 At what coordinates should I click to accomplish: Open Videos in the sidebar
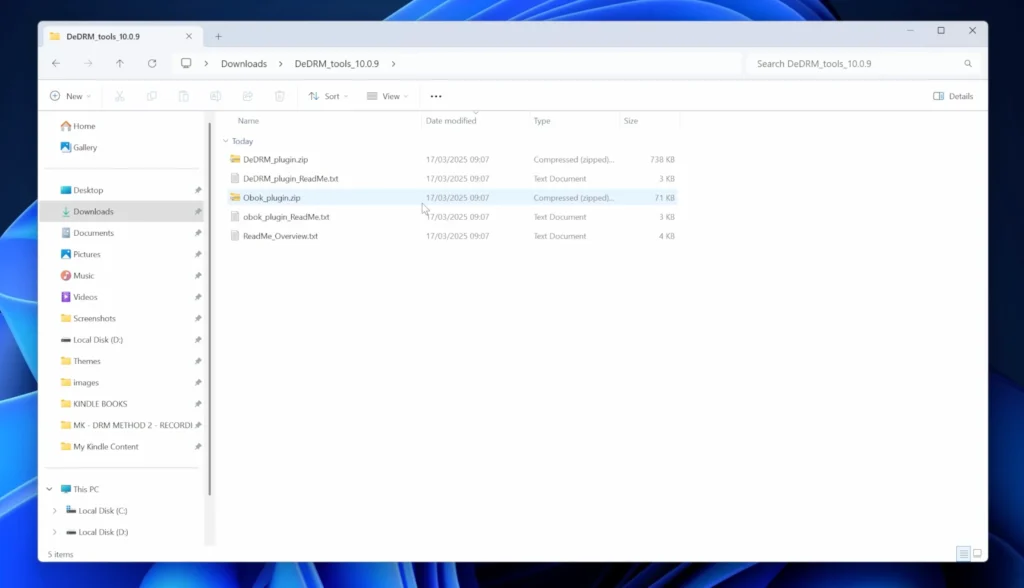[85, 297]
